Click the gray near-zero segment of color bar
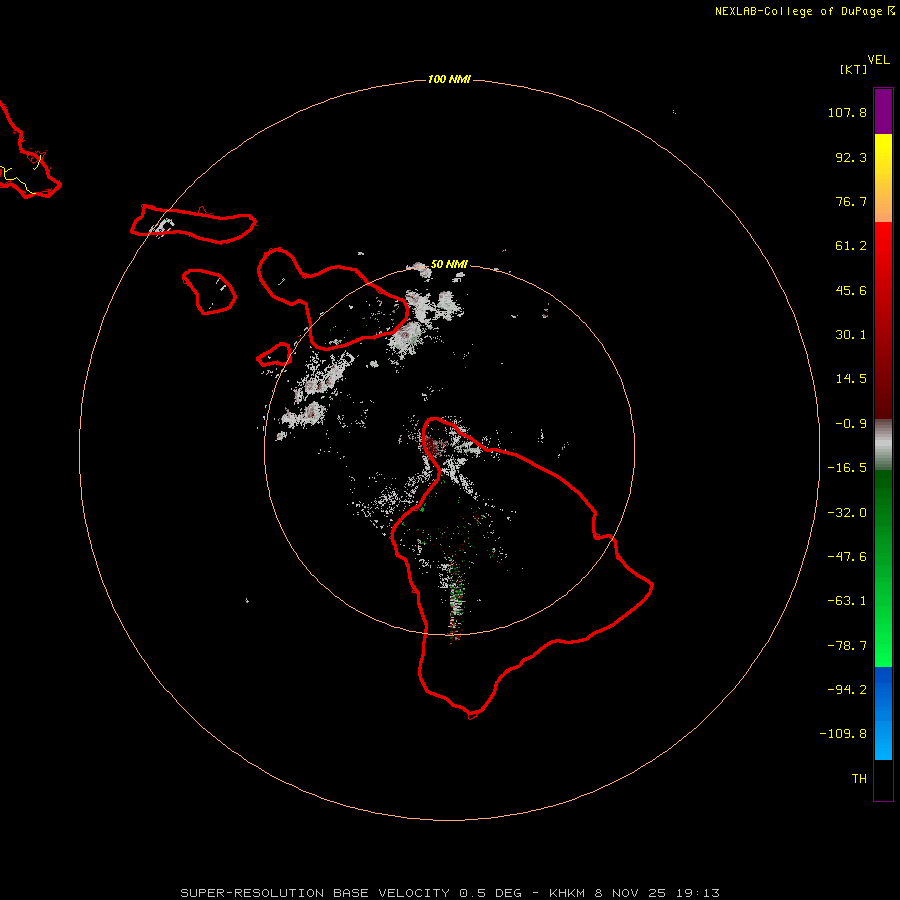This screenshot has height=900, width=900. click(x=883, y=445)
